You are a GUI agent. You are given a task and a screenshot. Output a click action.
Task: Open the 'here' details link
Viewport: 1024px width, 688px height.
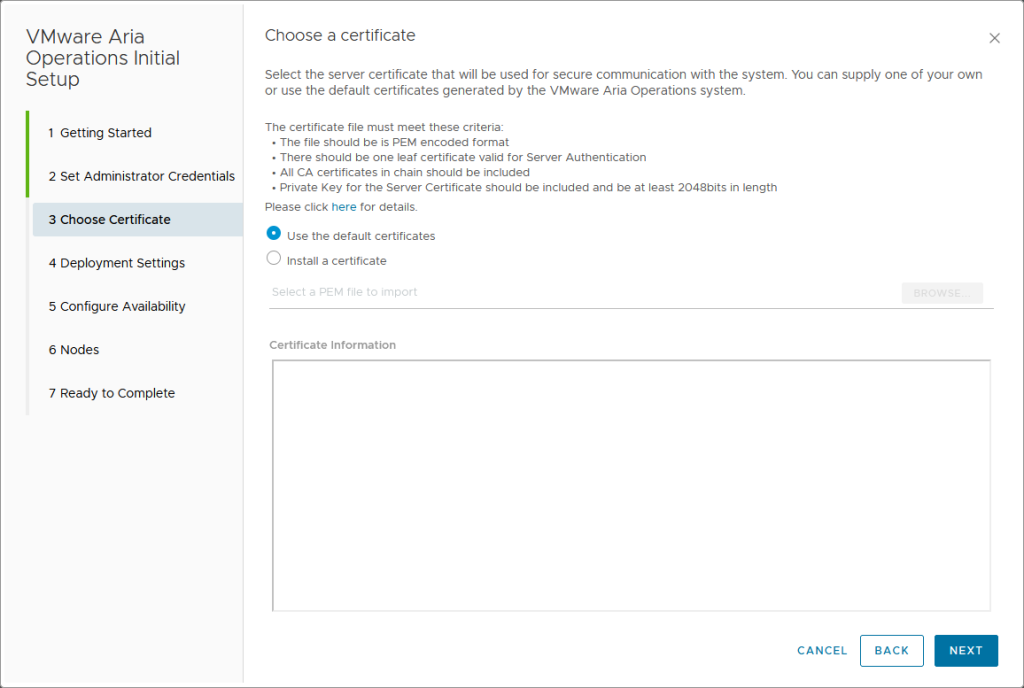[344, 207]
